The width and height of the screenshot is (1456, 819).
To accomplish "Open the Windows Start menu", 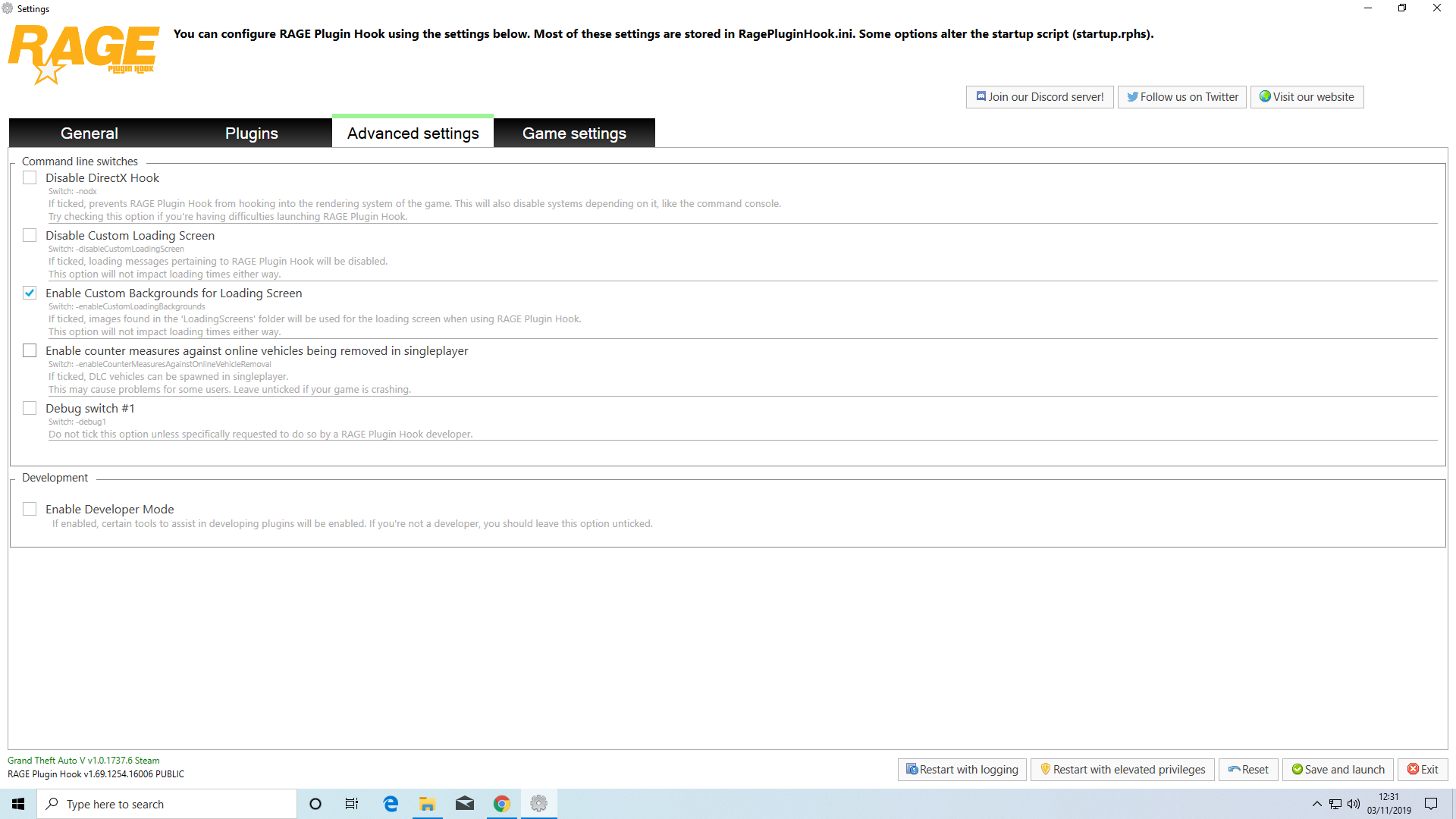I will tap(18, 804).
